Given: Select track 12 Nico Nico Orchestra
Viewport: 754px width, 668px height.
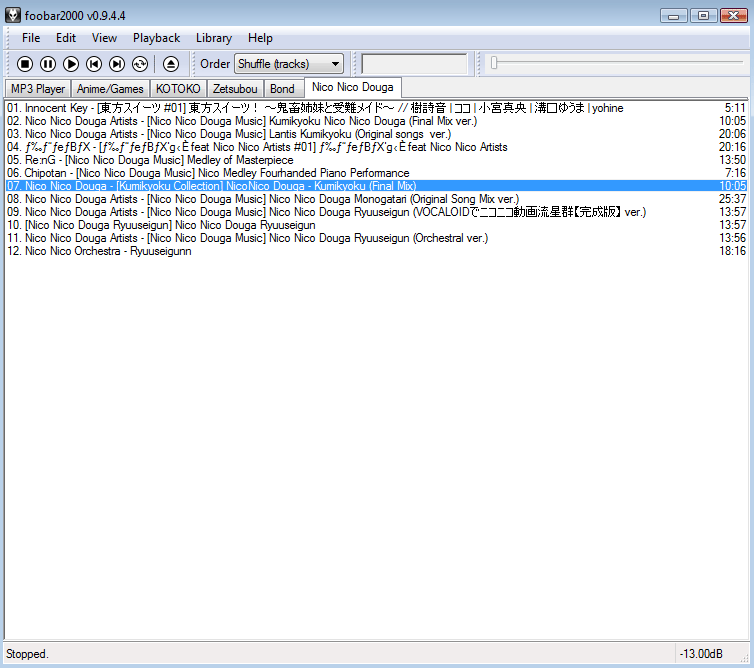Looking at the screenshot, I should coord(376,251).
